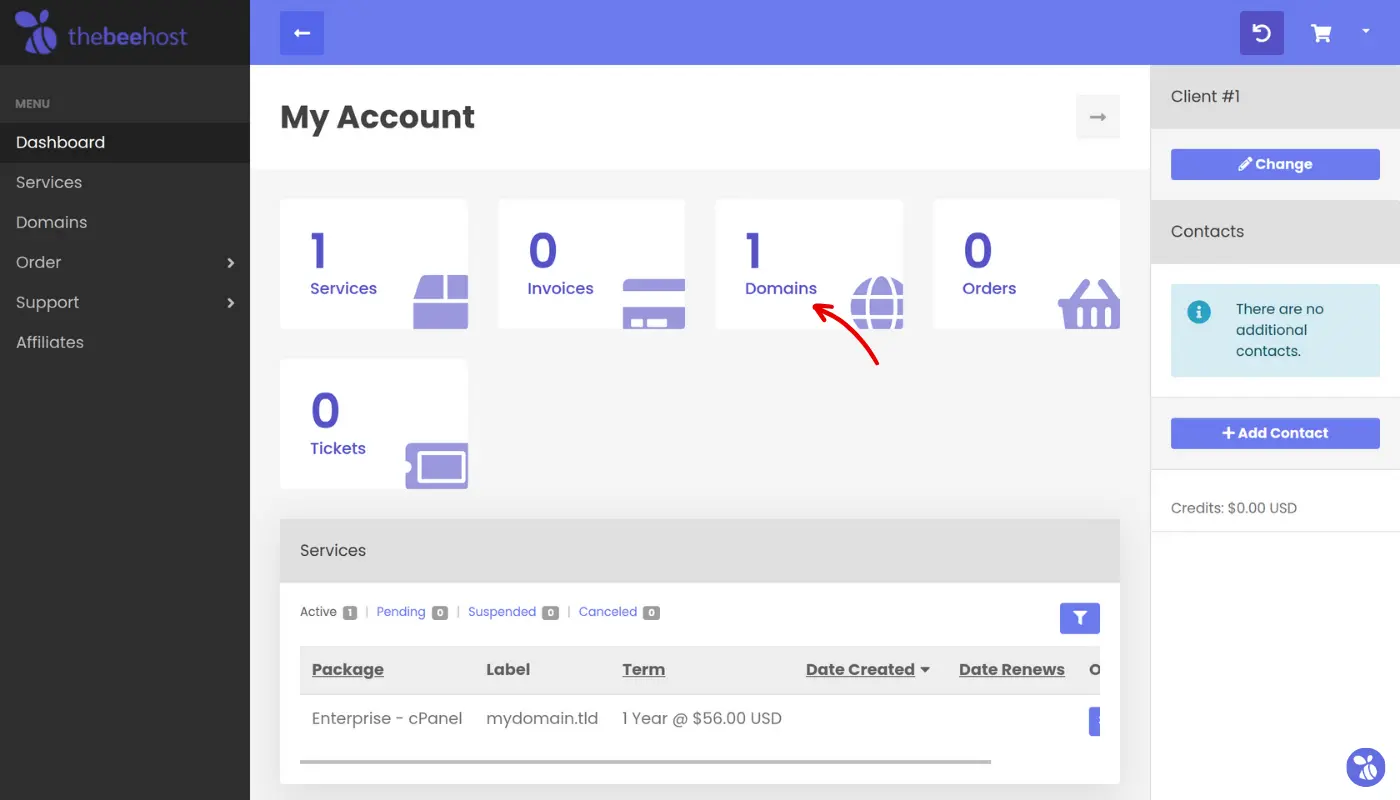1400x800 pixels.
Task: Expand the Support submenu in sidebar
Action: tap(124, 302)
